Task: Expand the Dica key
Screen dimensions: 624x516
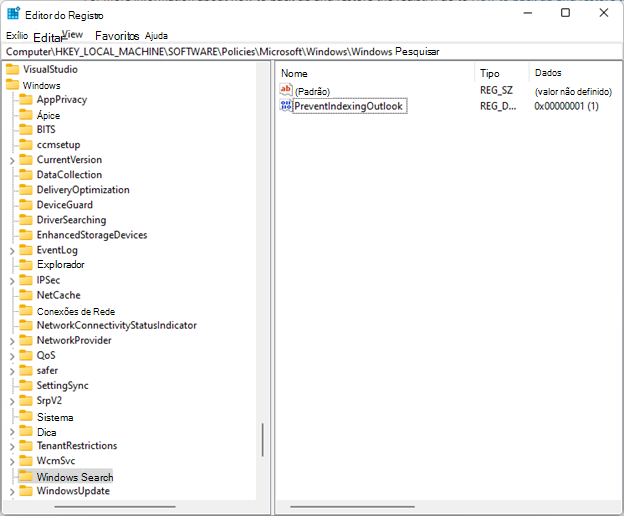Action: (12, 432)
